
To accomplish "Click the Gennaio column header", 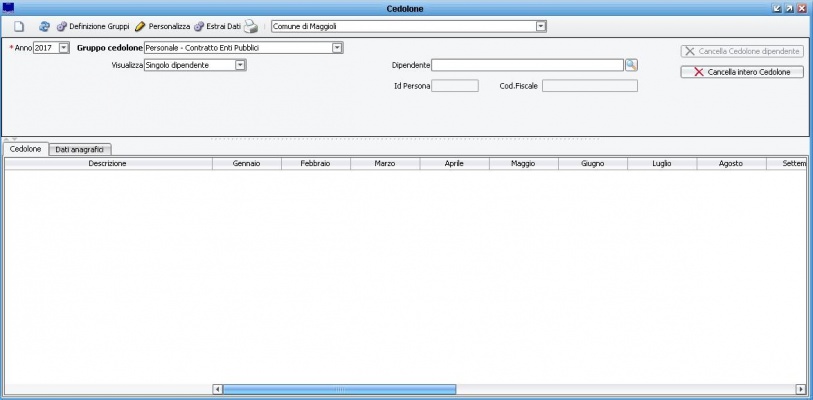I will (x=246, y=163).
